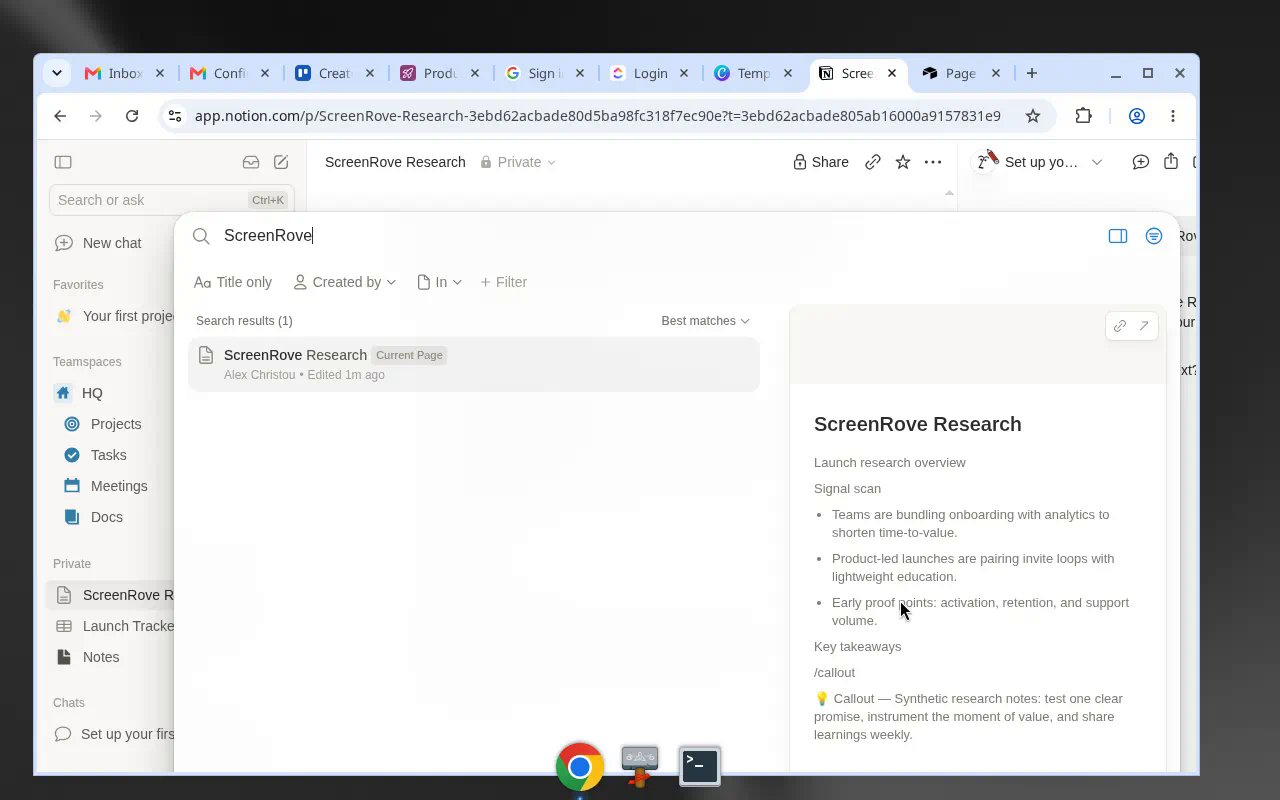This screenshot has height=800, width=1280.
Task: Open the ScreenRove Research search result
Action: point(474,364)
